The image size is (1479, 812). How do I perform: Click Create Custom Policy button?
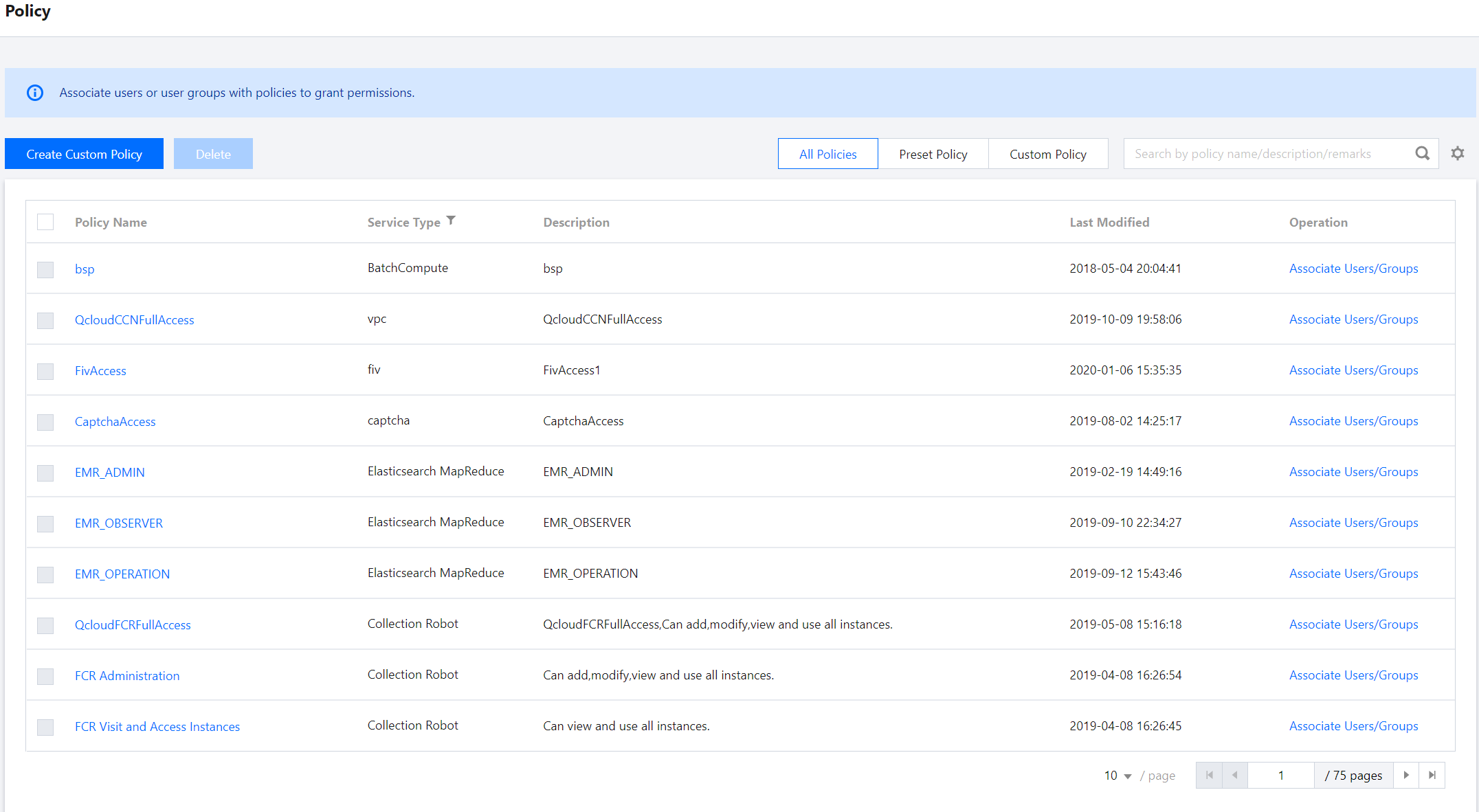tap(84, 154)
